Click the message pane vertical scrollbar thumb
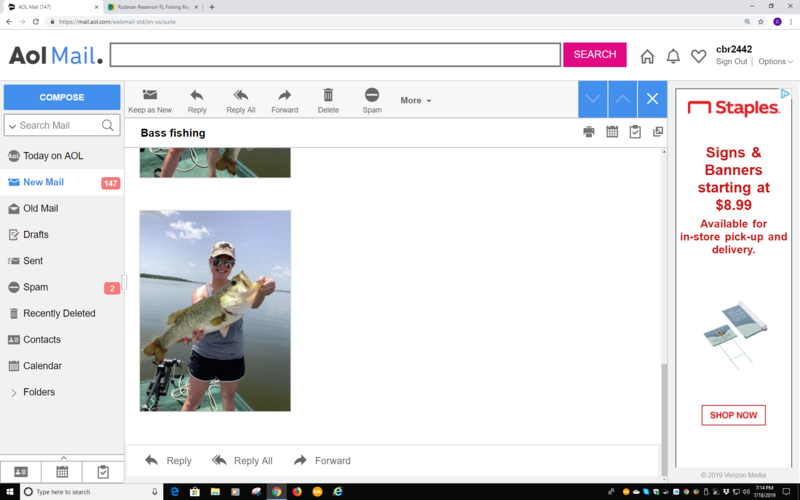Screen dimensions: 800x500 pos(664,419)
